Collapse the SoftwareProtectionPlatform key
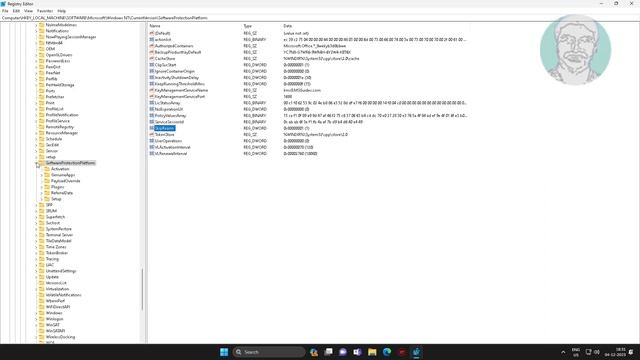Viewport: 640px width, 360px height. 36,163
